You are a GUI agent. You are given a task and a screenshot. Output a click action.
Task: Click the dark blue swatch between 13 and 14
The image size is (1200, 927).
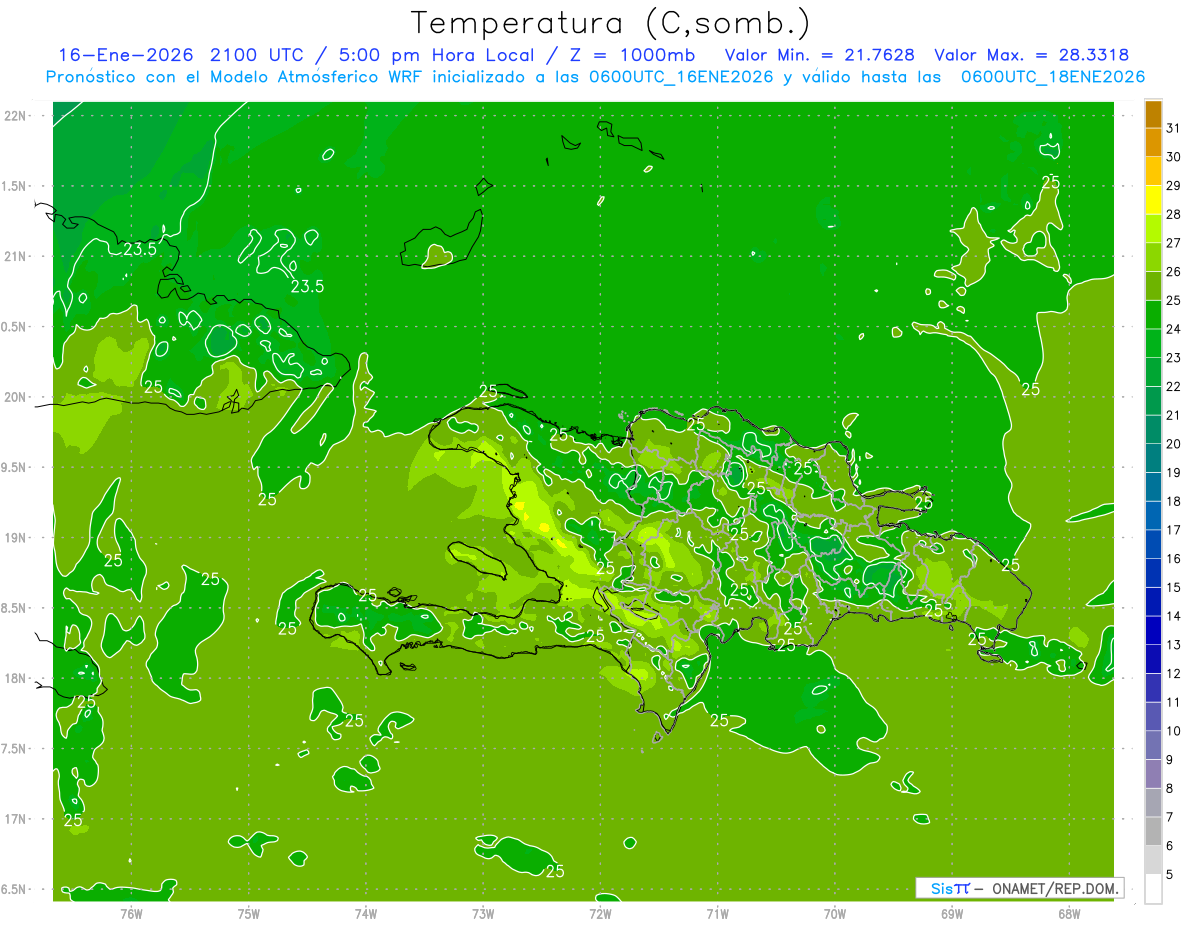point(1153,630)
